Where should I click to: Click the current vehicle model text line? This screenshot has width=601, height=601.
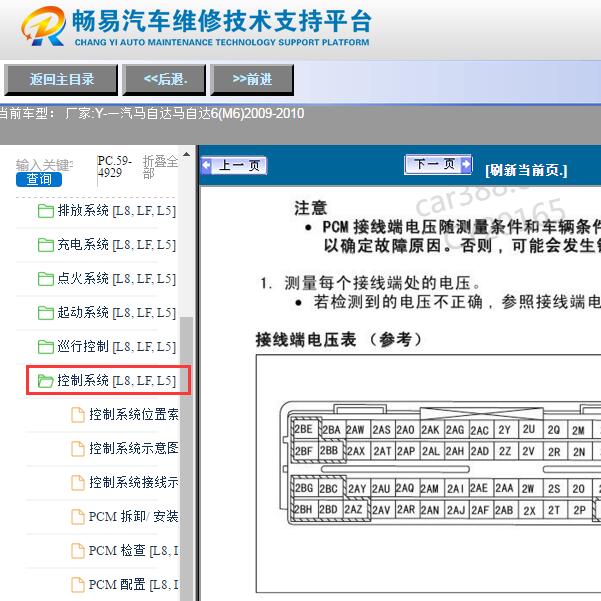click(152, 113)
